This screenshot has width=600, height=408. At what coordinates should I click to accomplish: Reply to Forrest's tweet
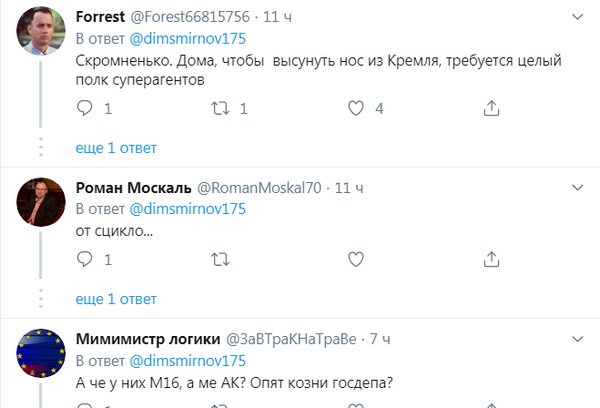(86, 108)
